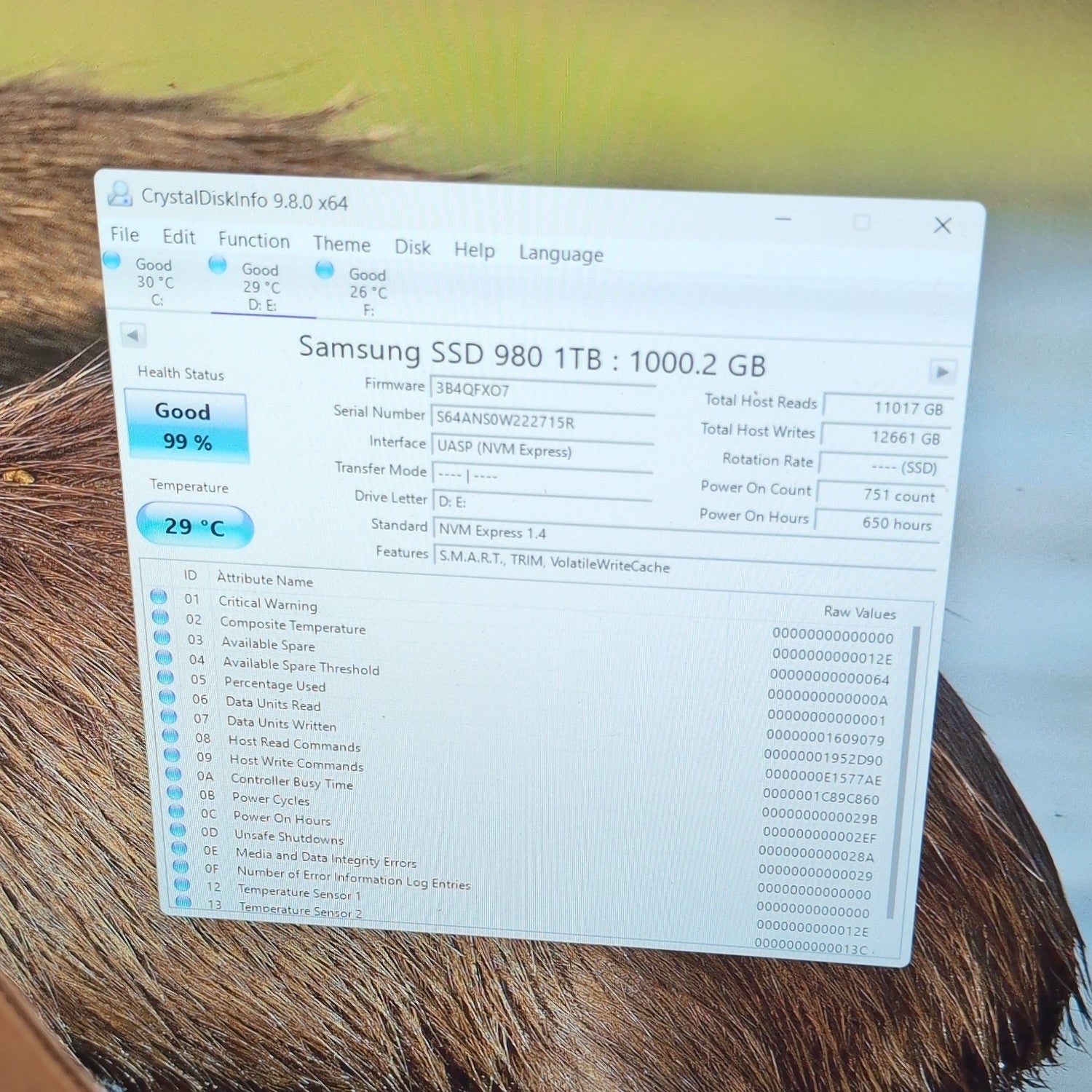Click the Samsung SSD 980 1TB title text

tap(532, 356)
